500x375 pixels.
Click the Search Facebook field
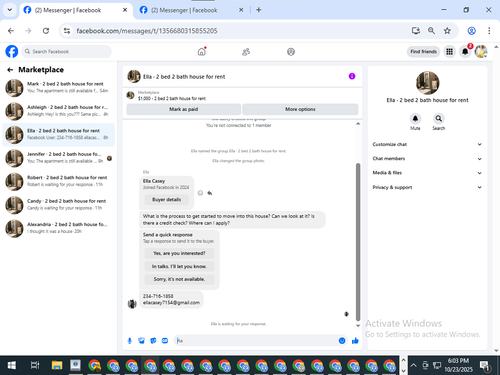pyautogui.click(x=67, y=52)
